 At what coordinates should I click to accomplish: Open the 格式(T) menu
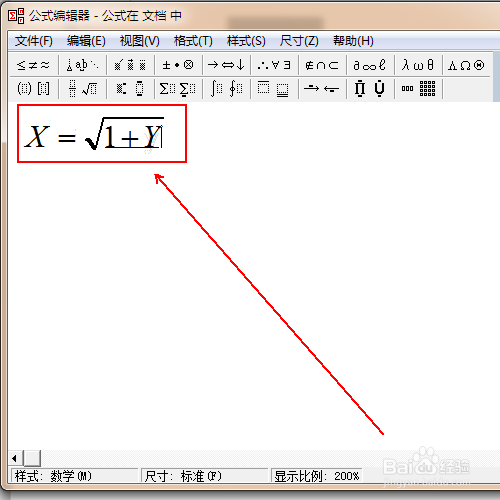point(193,41)
